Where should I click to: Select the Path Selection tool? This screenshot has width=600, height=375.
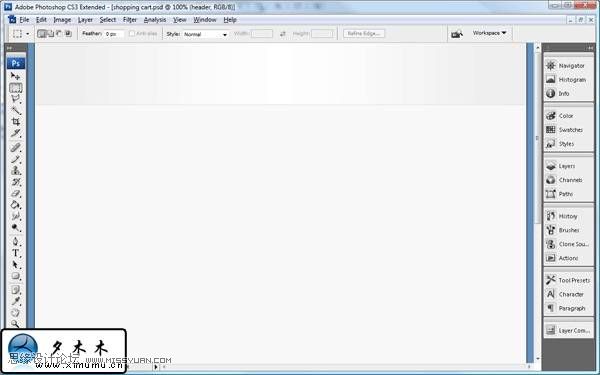(x=15, y=264)
